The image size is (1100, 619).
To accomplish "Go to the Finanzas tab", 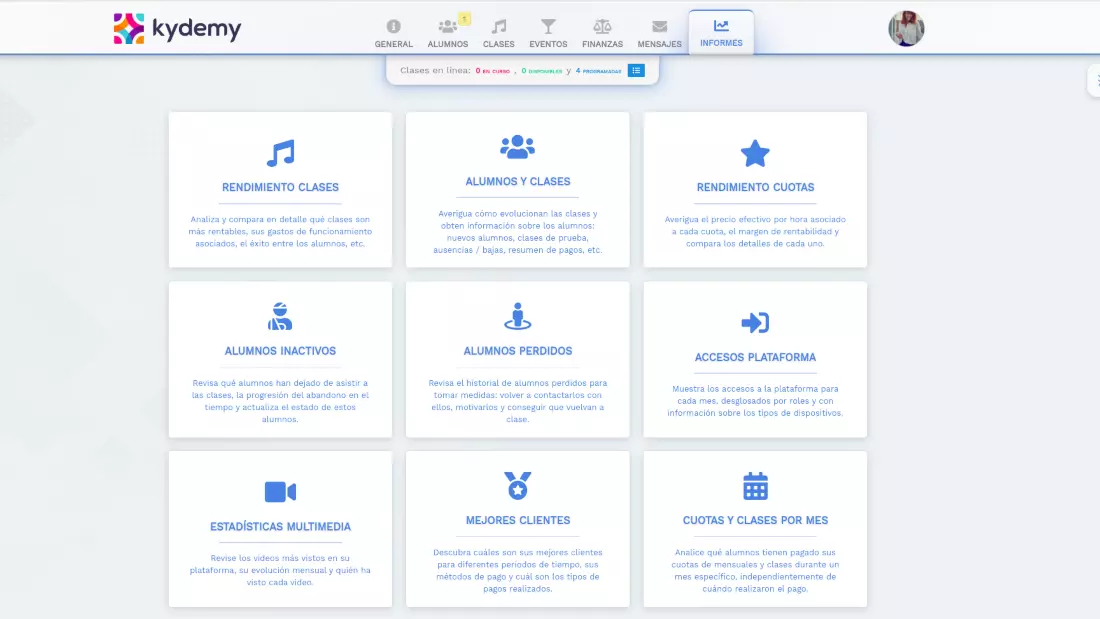I will coord(602,33).
